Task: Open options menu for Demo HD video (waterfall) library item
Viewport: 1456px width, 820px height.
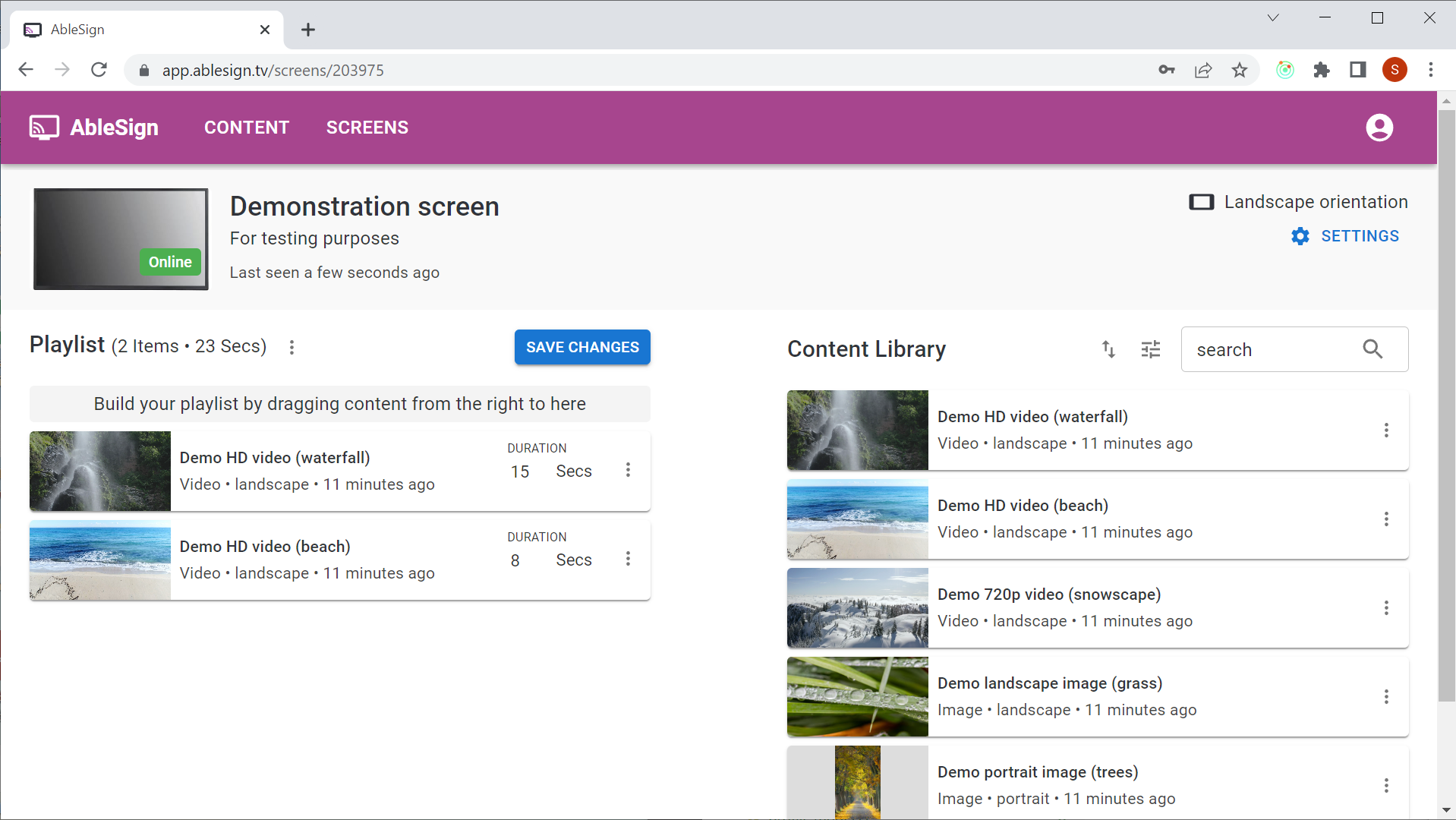Action: pos(1386,430)
